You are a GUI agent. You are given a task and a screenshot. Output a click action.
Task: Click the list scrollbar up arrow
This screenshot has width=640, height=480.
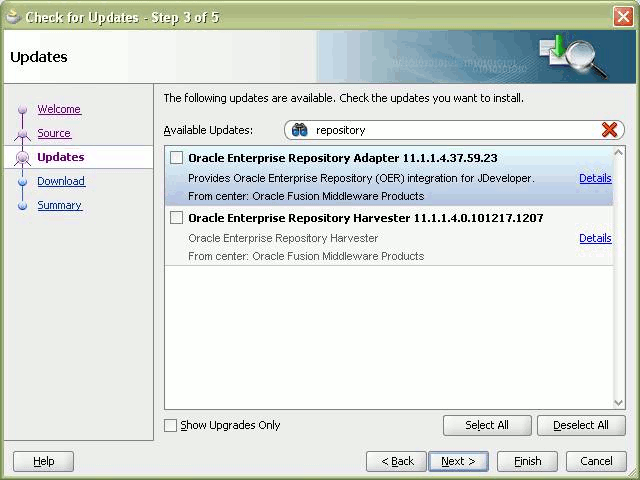point(618,153)
